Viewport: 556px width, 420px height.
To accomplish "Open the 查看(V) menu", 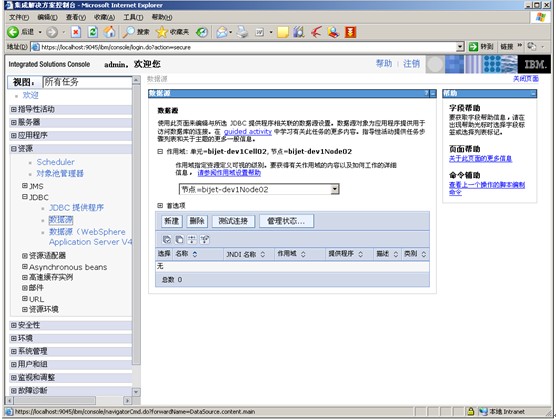I will tap(76, 17).
